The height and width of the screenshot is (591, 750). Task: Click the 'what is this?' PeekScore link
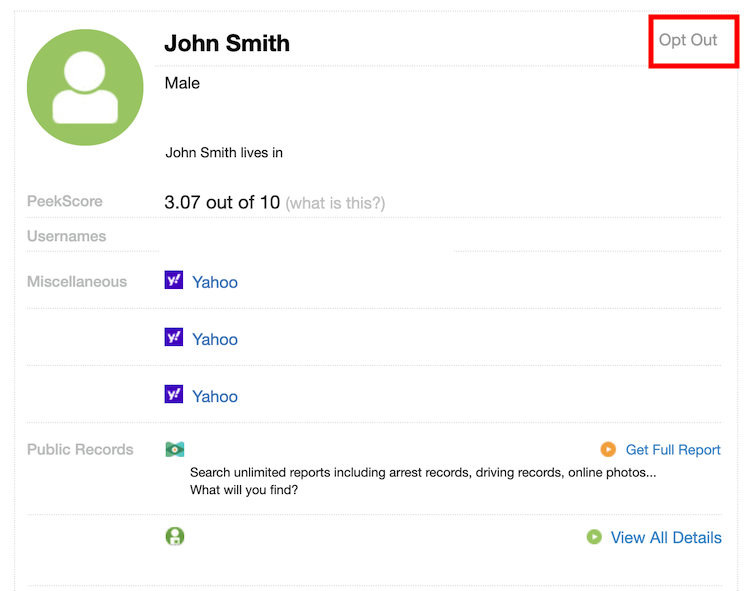(335, 203)
